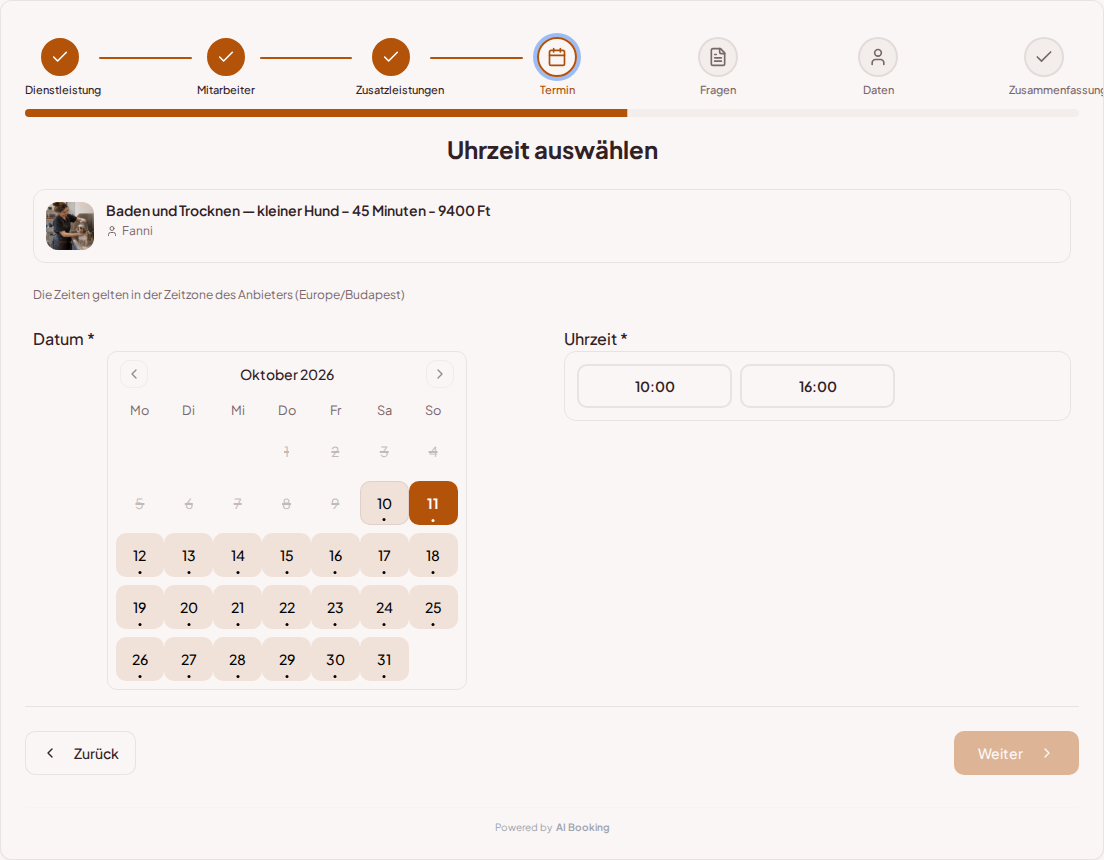Go to previous month in calendar
The image size is (1104, 860).
[134, 374]
